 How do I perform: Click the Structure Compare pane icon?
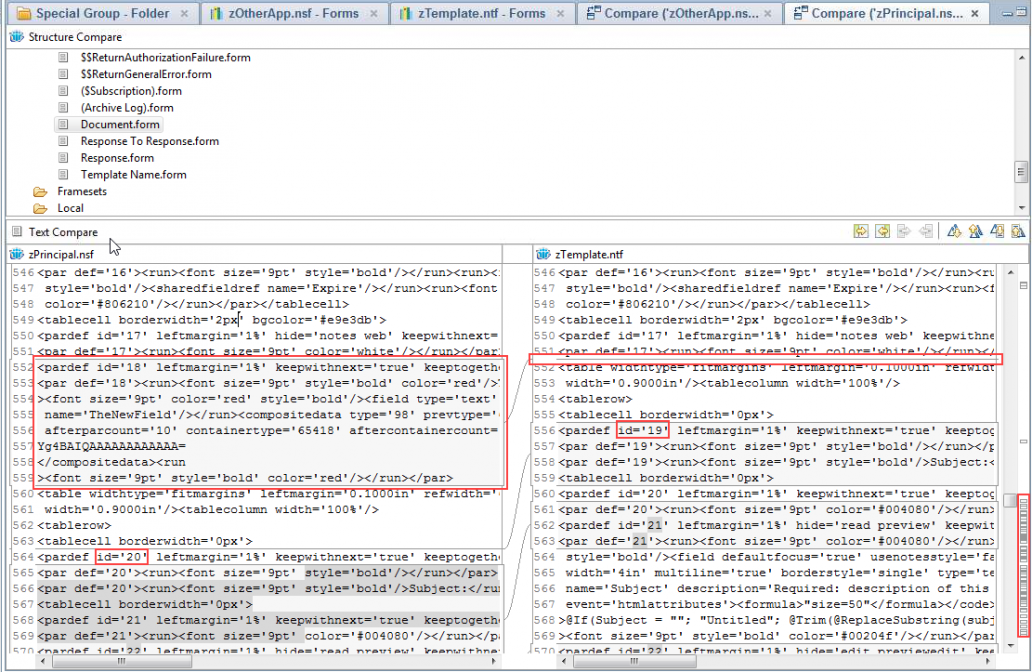click(x=16, y=37)
